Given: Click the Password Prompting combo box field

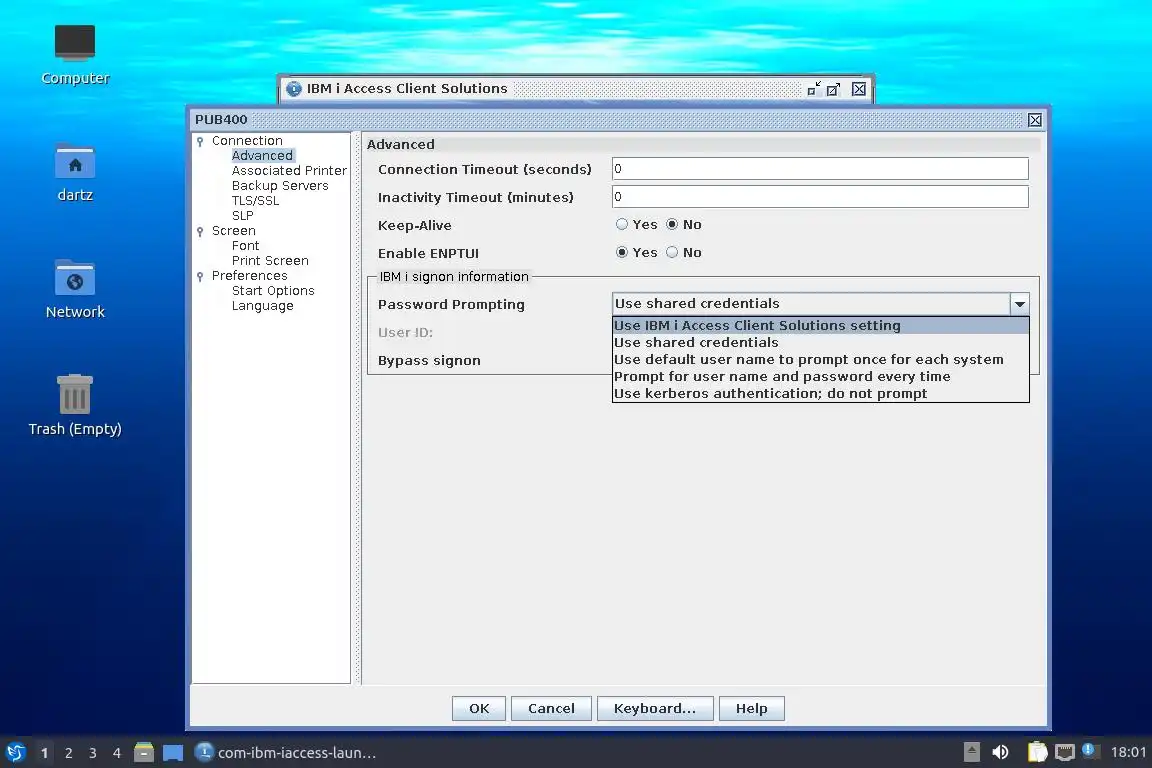Looking at the screenshot, I should [811, 304].
